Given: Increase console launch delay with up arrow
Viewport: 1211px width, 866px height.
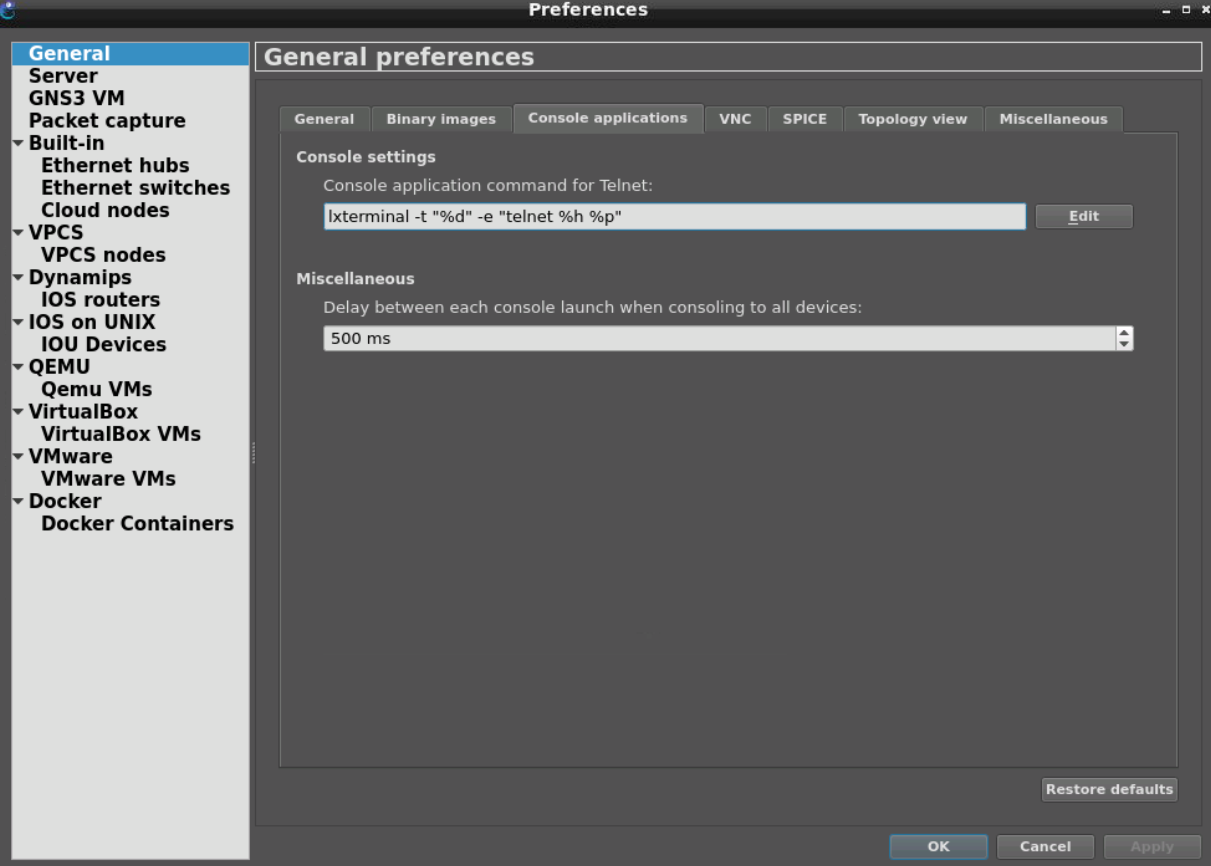Looking at the screenshot, I should tap(1124, 333).
